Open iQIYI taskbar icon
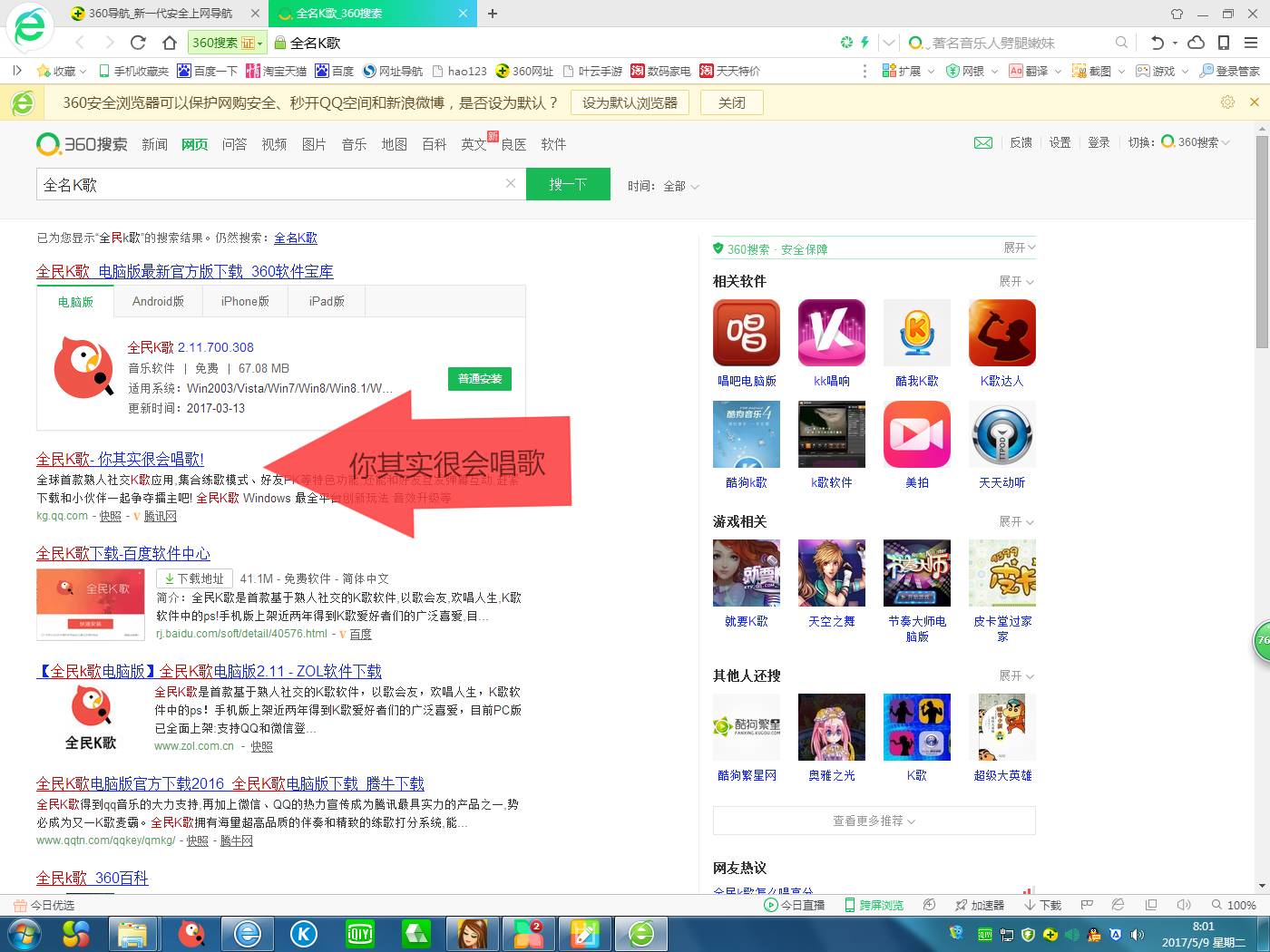The image size is (1270, 952). pyautogui.click(x=359, y=933)
